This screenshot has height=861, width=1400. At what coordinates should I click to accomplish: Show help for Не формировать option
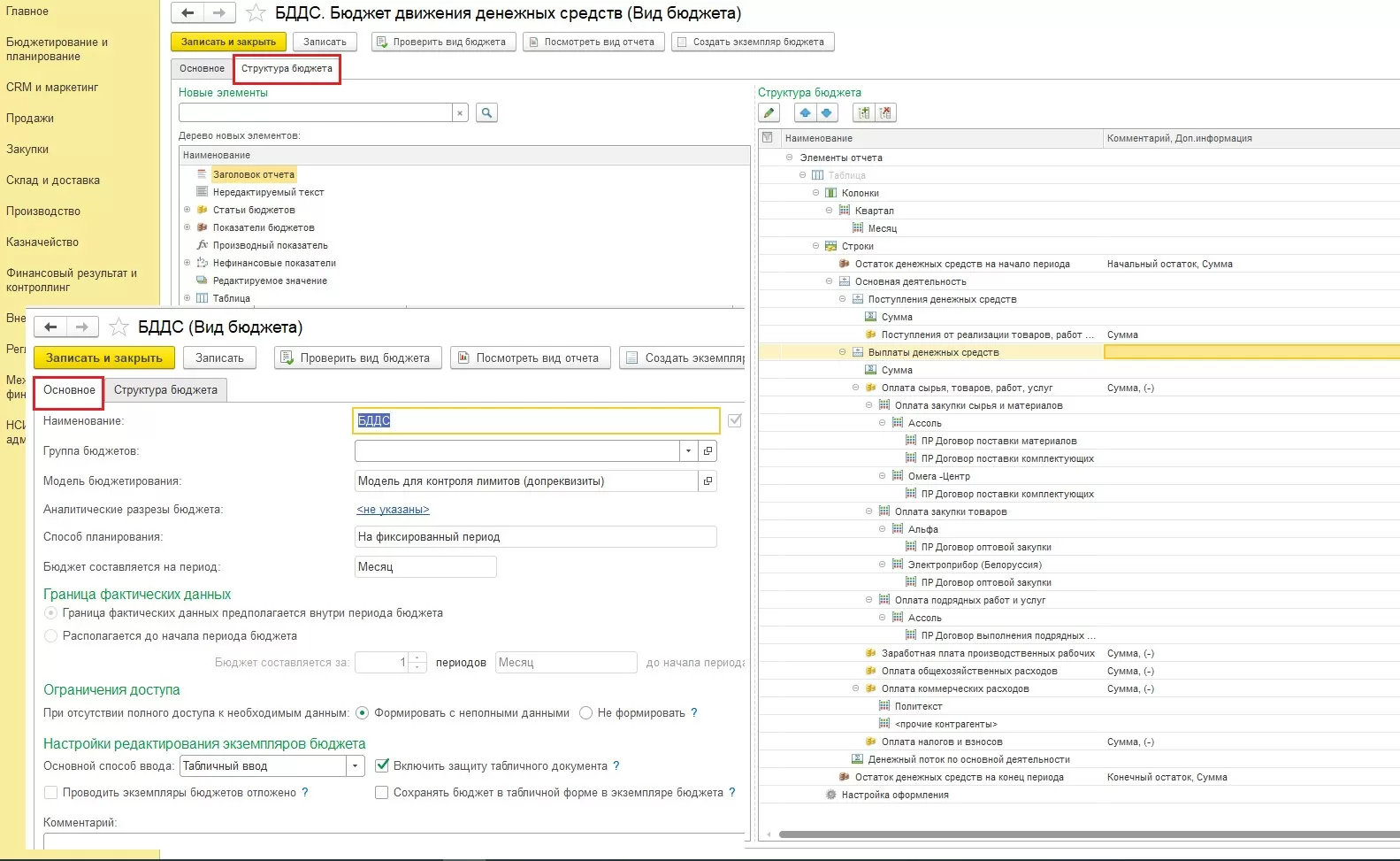click(694, 713)
